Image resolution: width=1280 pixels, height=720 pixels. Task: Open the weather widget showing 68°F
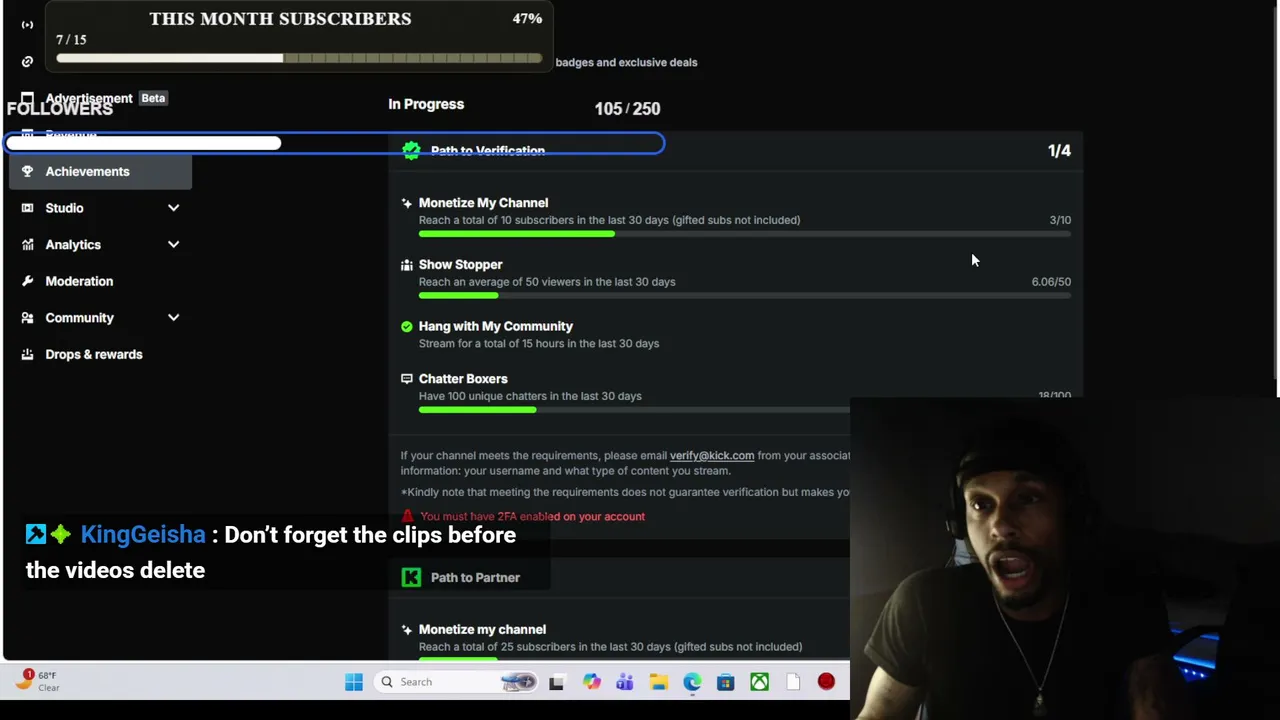click(36, 681)
